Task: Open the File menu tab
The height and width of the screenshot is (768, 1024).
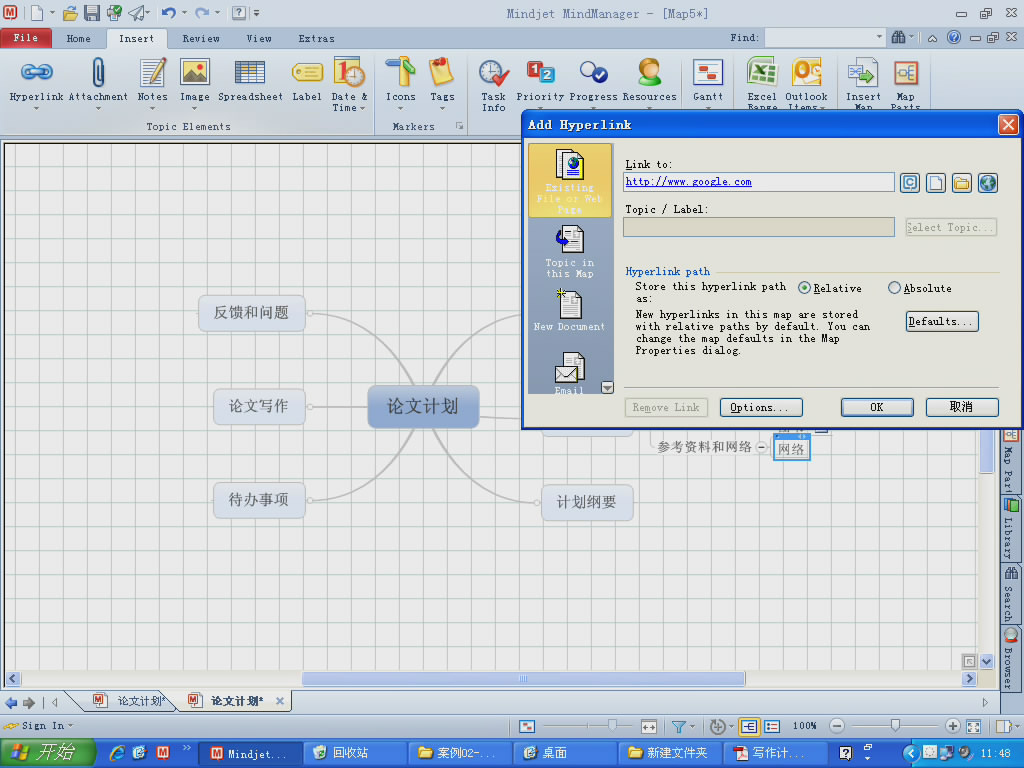Action: [26, 38]
